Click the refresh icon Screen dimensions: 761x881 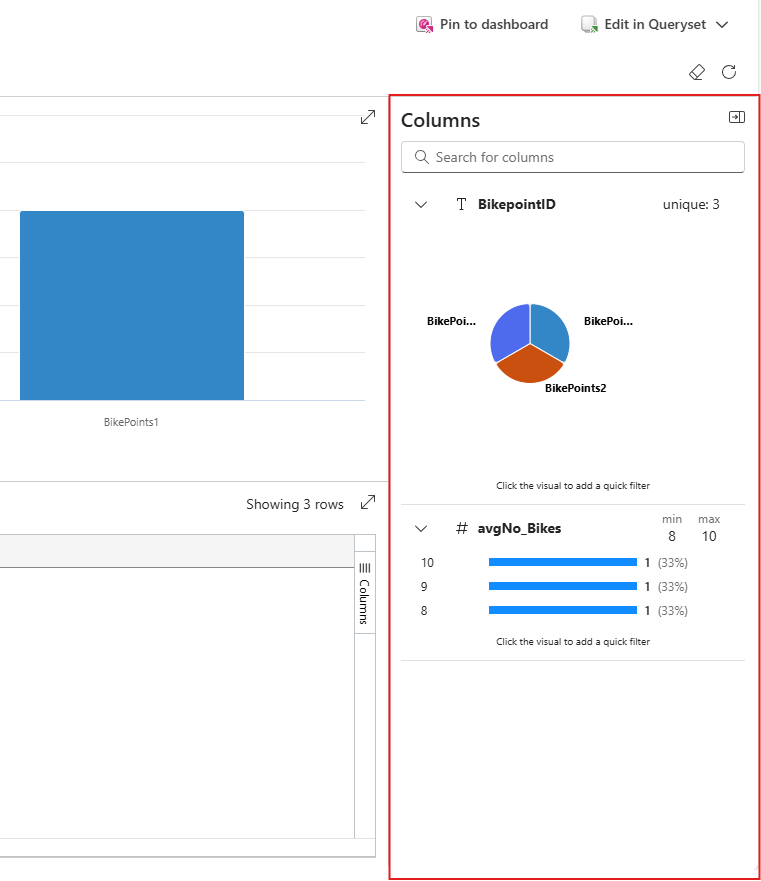tap(729, 72)
